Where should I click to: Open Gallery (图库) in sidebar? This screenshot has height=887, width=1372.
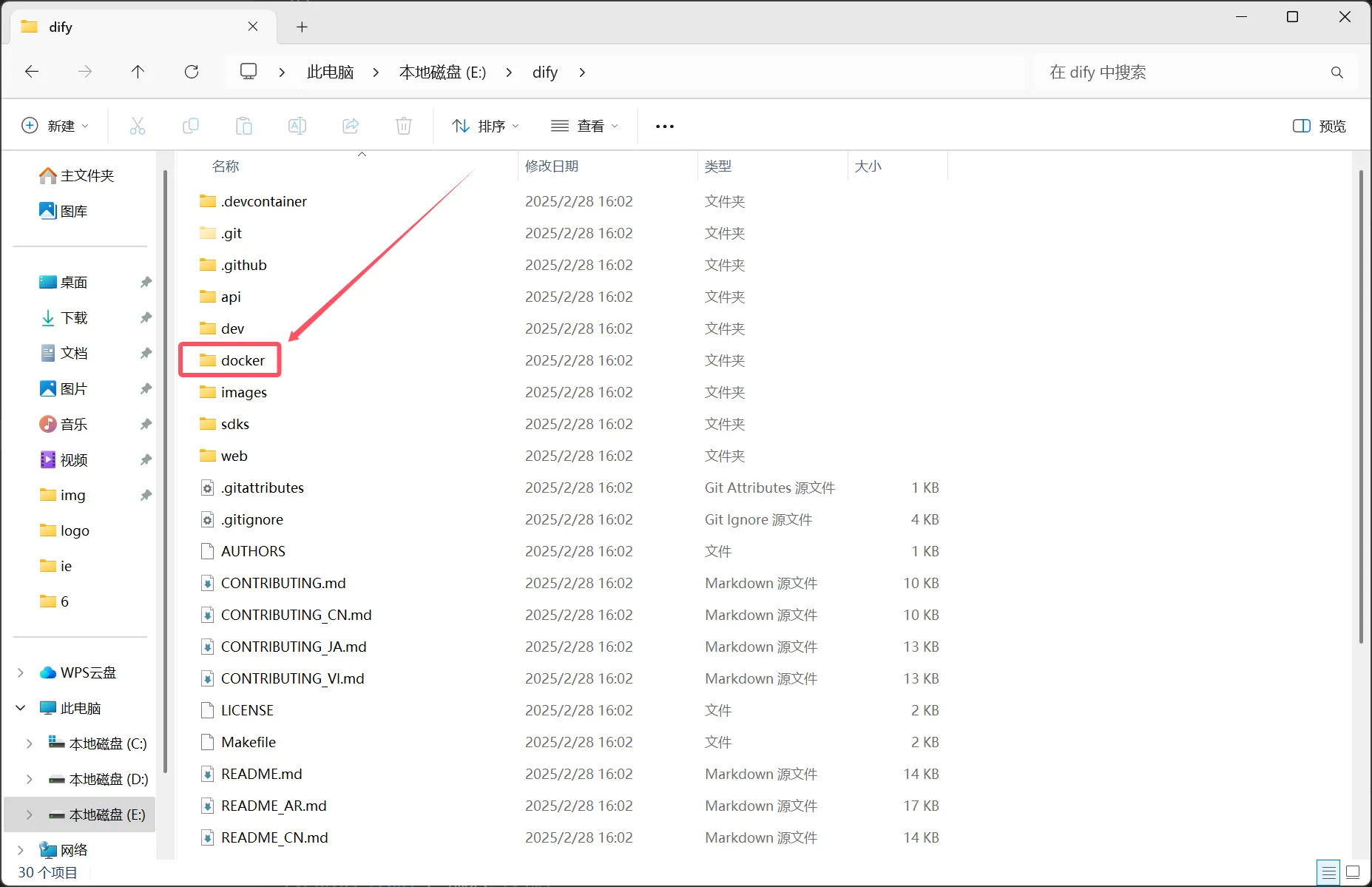tap(64, 211)
